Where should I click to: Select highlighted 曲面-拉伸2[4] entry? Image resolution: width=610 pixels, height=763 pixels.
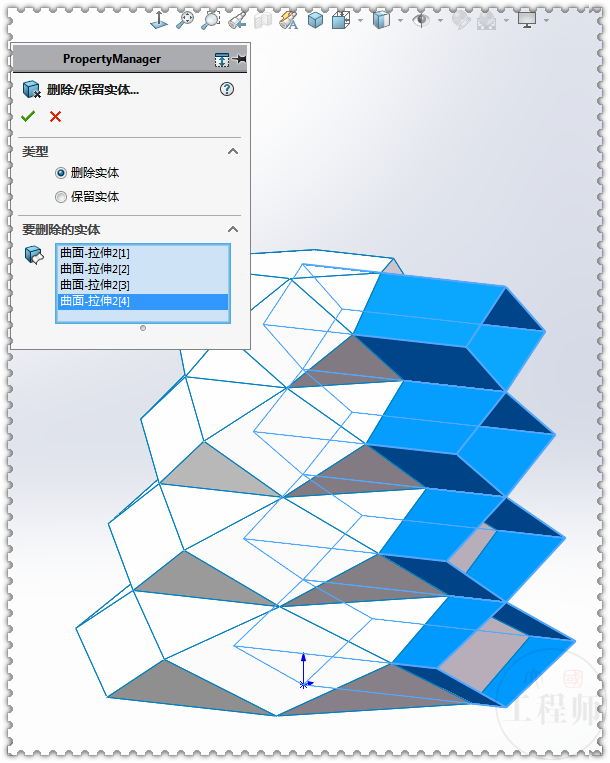point(143,301)
